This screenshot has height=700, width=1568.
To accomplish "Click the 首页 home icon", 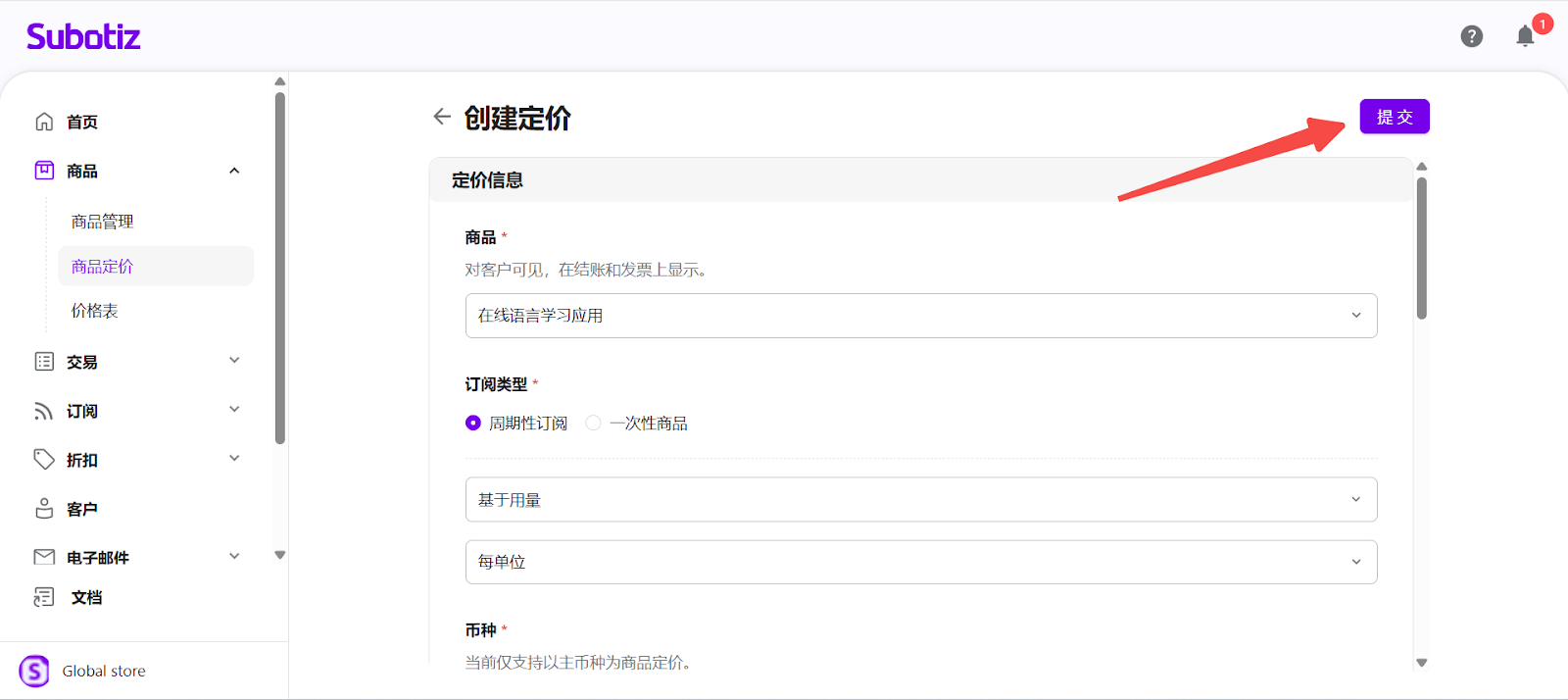I will coord(44,122).
